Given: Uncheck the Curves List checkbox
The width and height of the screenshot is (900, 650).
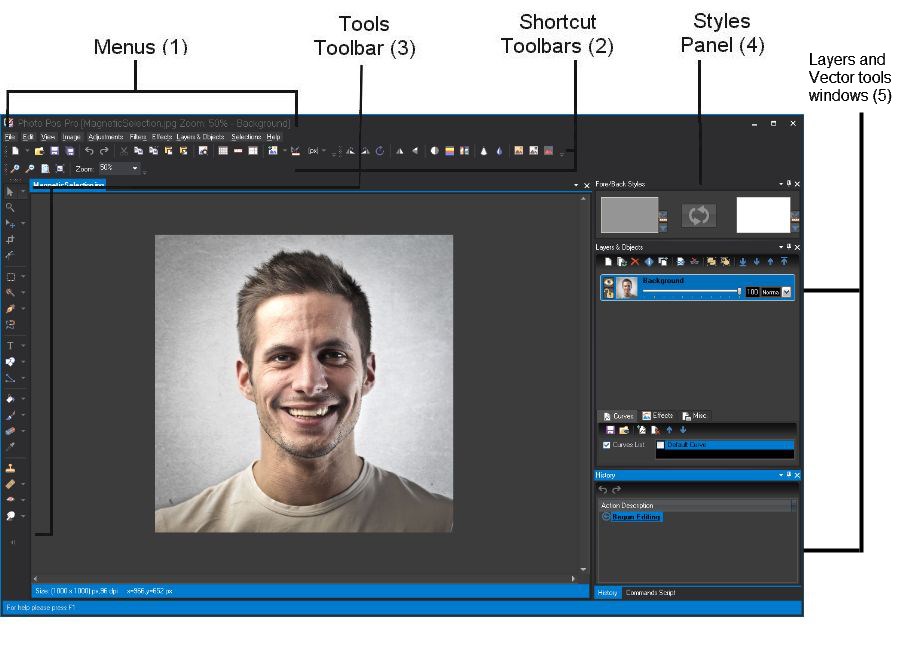Looking at the screenshot, I should [605, 445].
